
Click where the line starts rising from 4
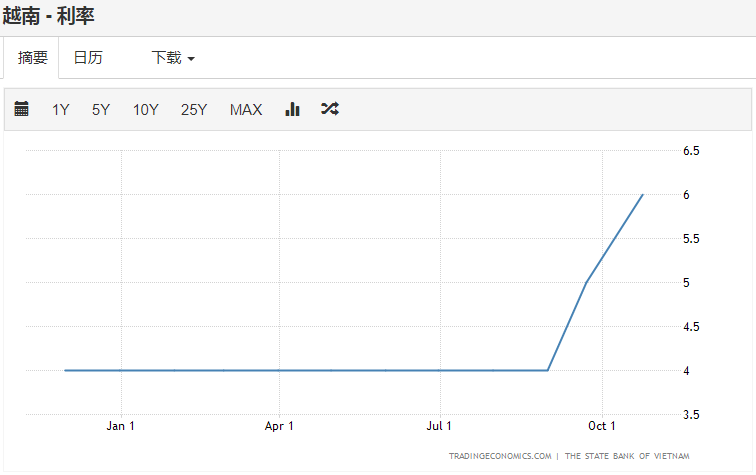(x=548, y=370)
